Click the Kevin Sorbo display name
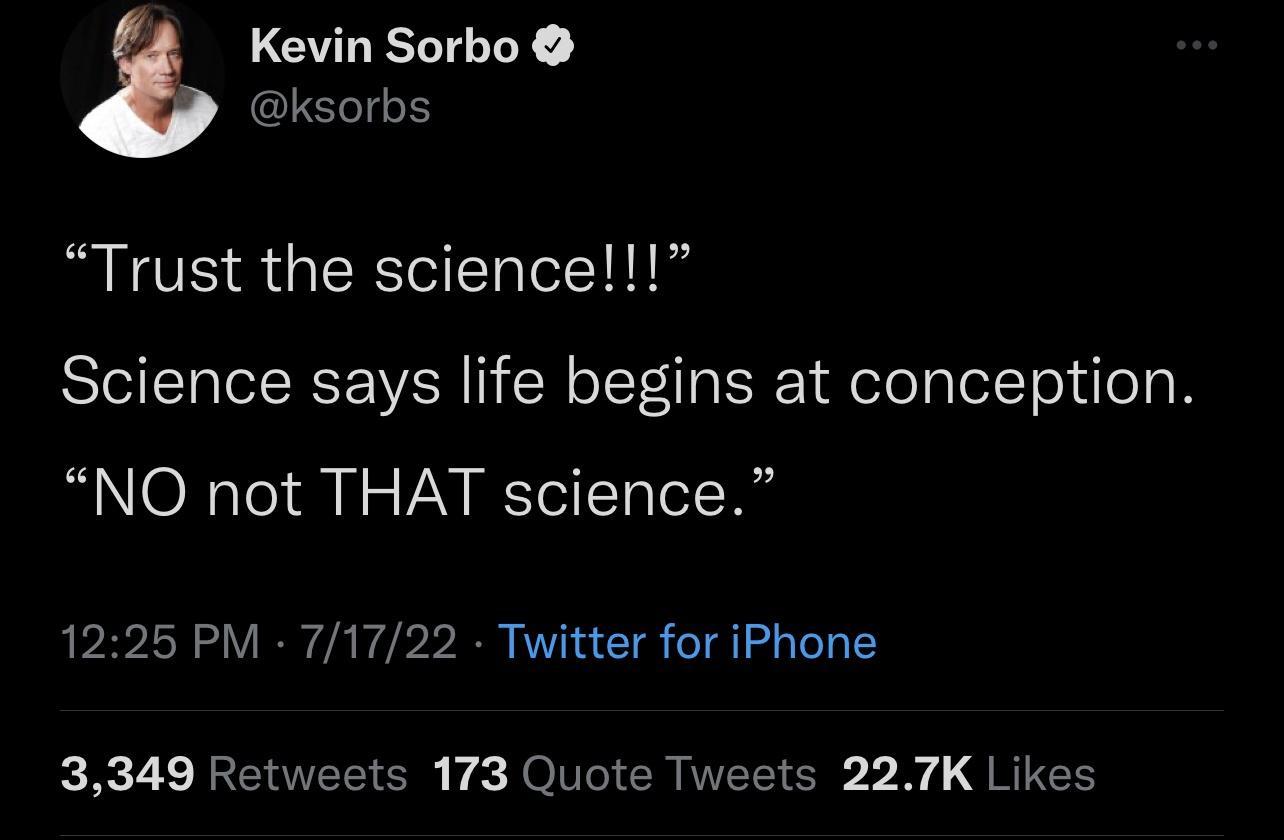1284x840 pixels. tap(383, 44)
